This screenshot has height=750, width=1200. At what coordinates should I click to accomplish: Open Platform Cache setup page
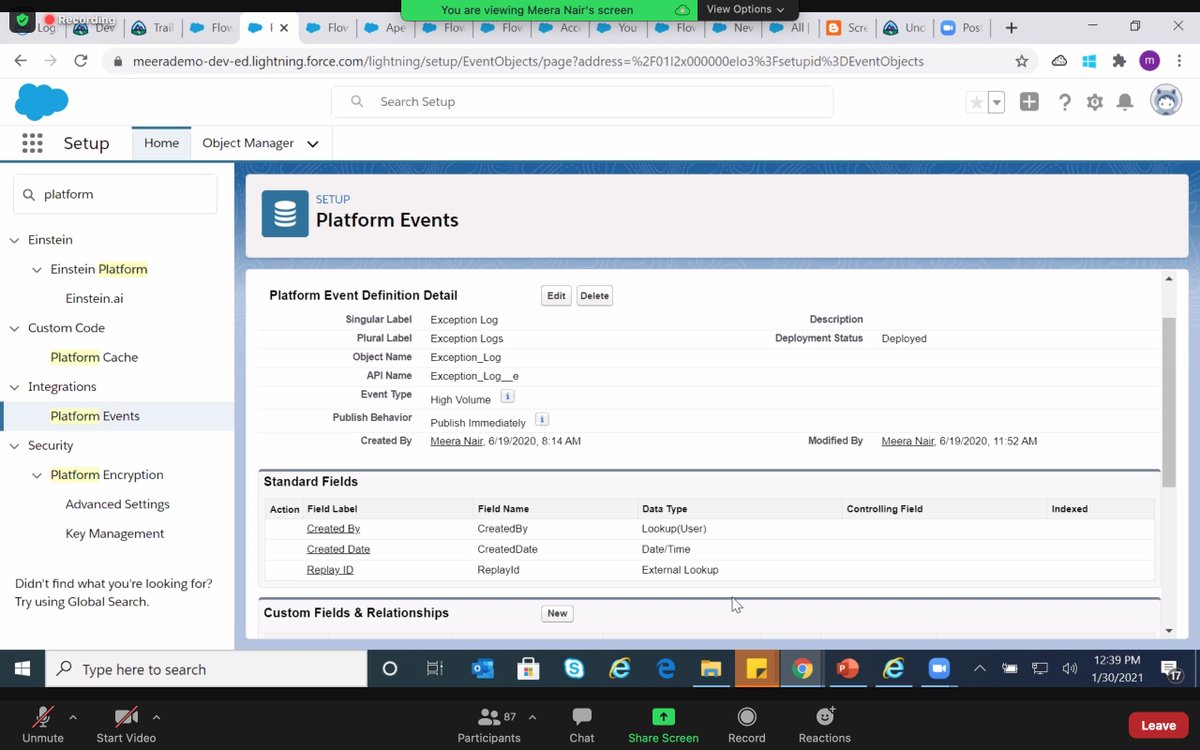pos(94,357)
